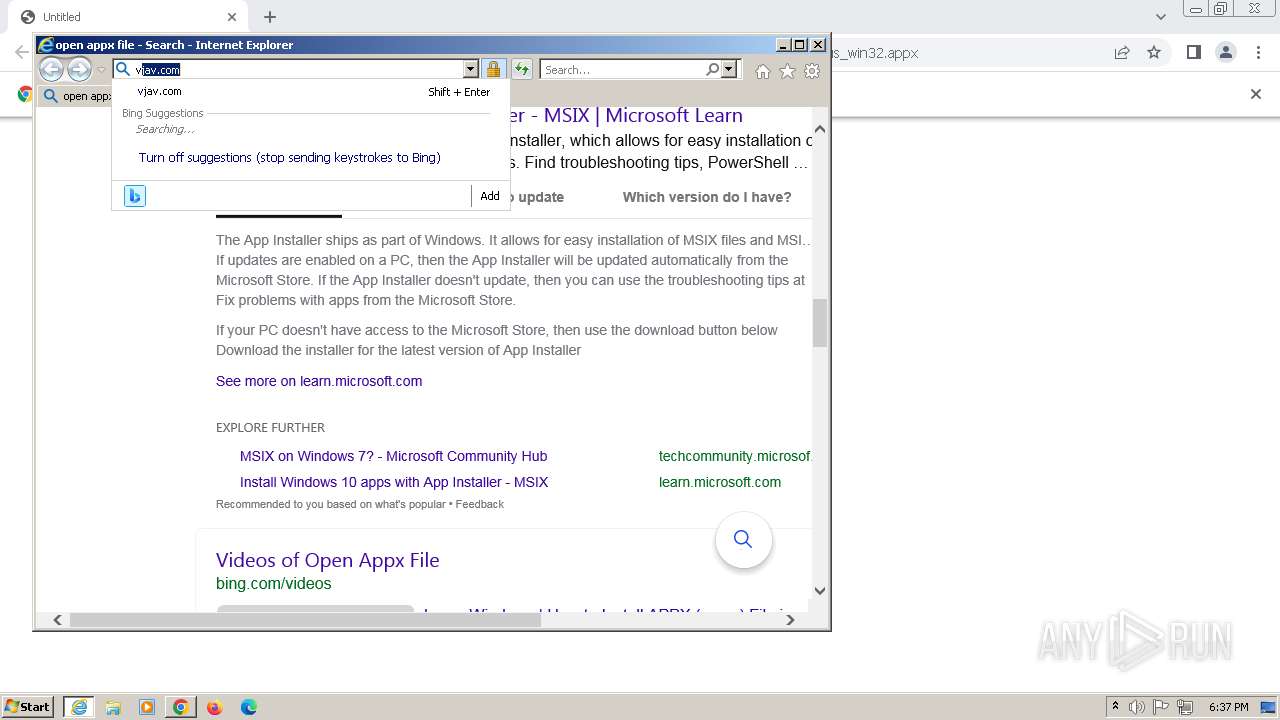
Task: Refresh the page in Internet Explorer
Action: point(522,69)
